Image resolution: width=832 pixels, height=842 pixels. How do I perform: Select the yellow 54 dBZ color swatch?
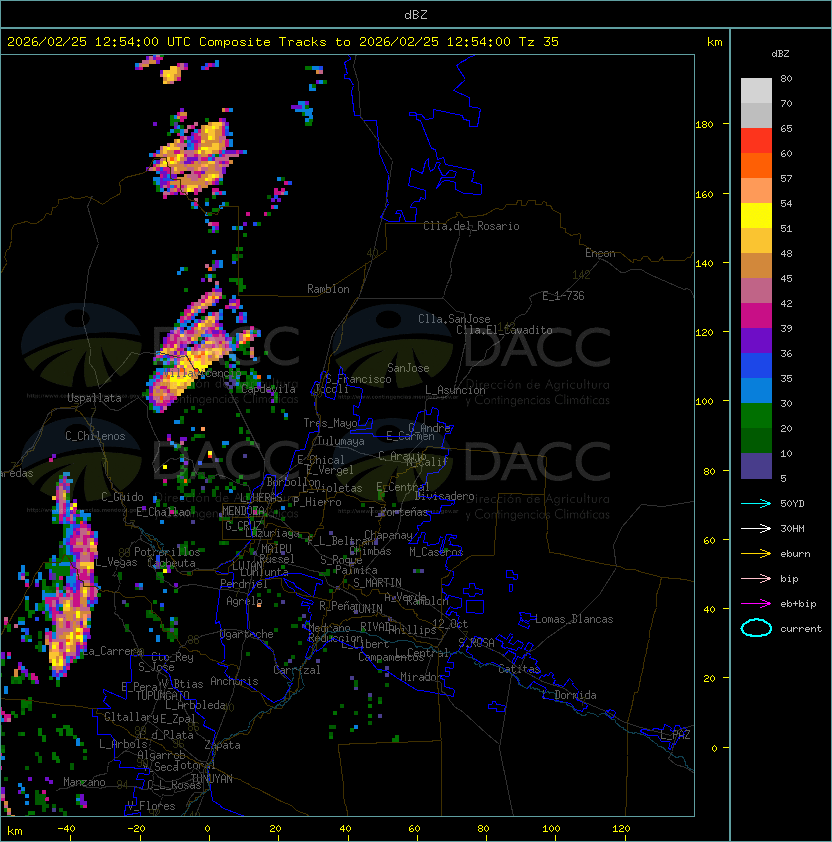click(756, 216)
